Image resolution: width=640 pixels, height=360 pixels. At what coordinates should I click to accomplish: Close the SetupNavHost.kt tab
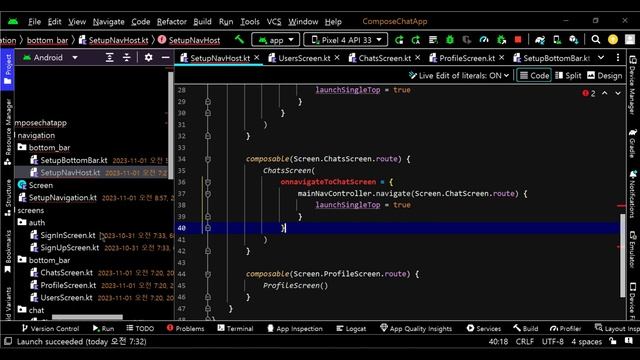(x=257, y=58)
